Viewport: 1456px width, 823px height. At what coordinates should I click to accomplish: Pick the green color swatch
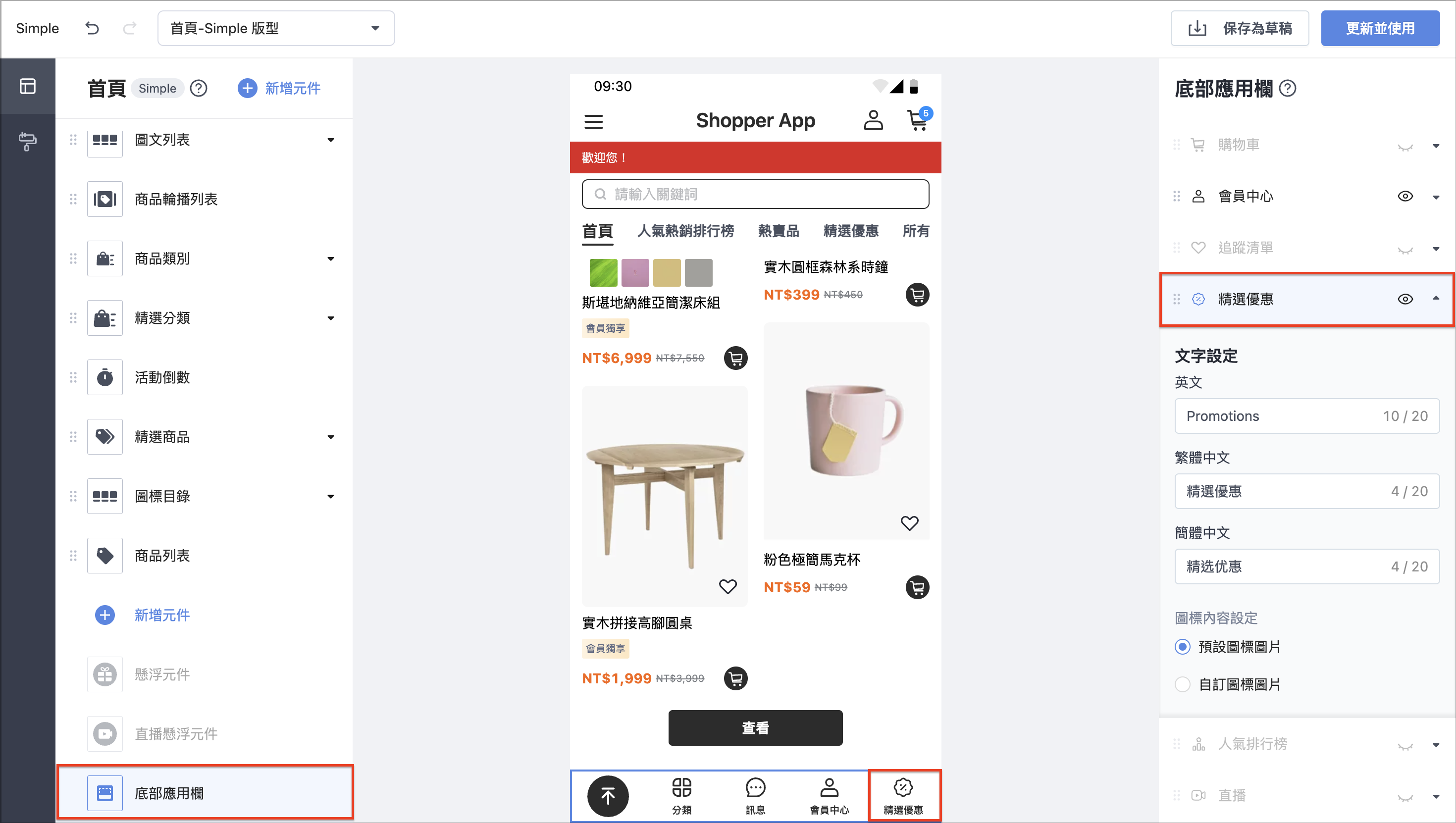(x=603, y=273)
